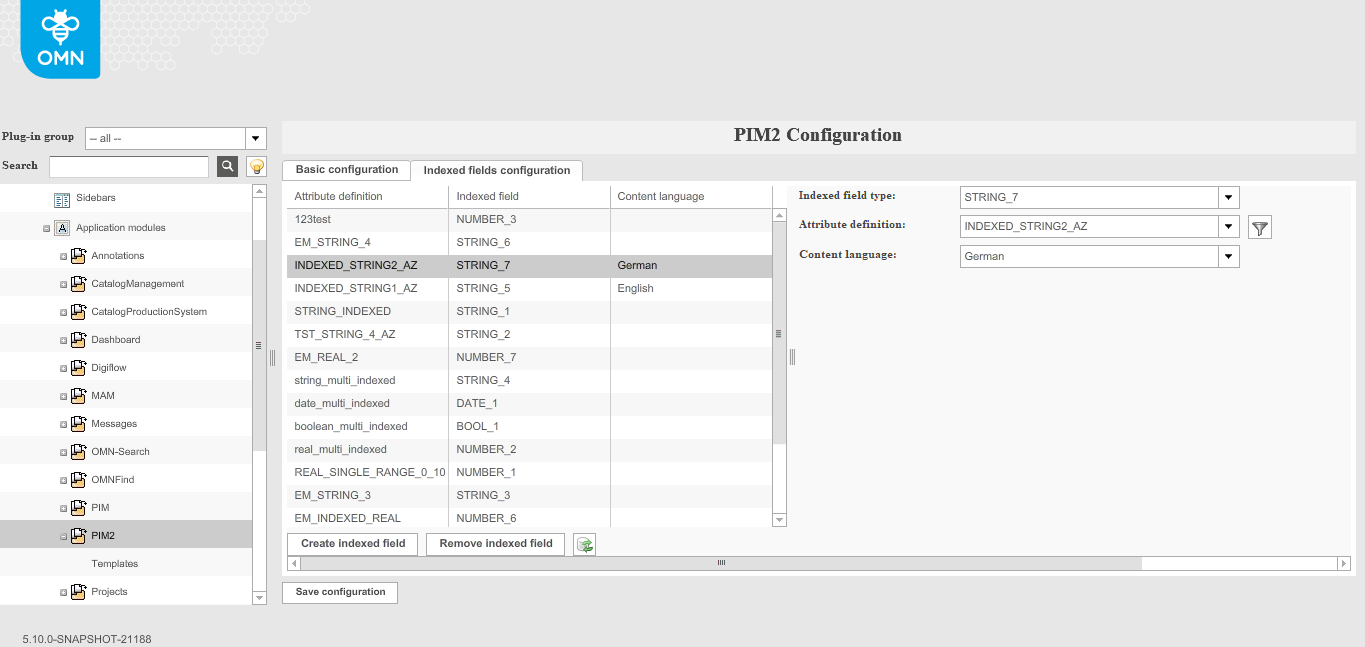Click the Create indexed field button

click(351, 543)
